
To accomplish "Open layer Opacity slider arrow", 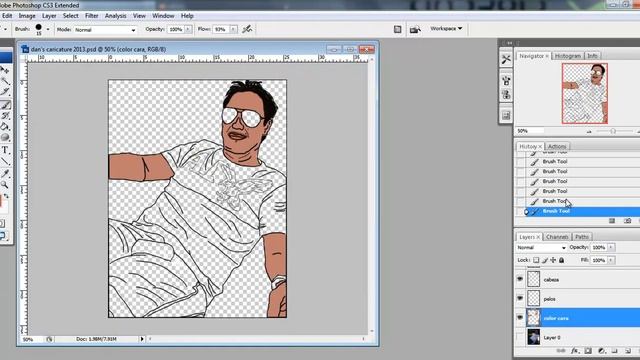I will [611, 247].
